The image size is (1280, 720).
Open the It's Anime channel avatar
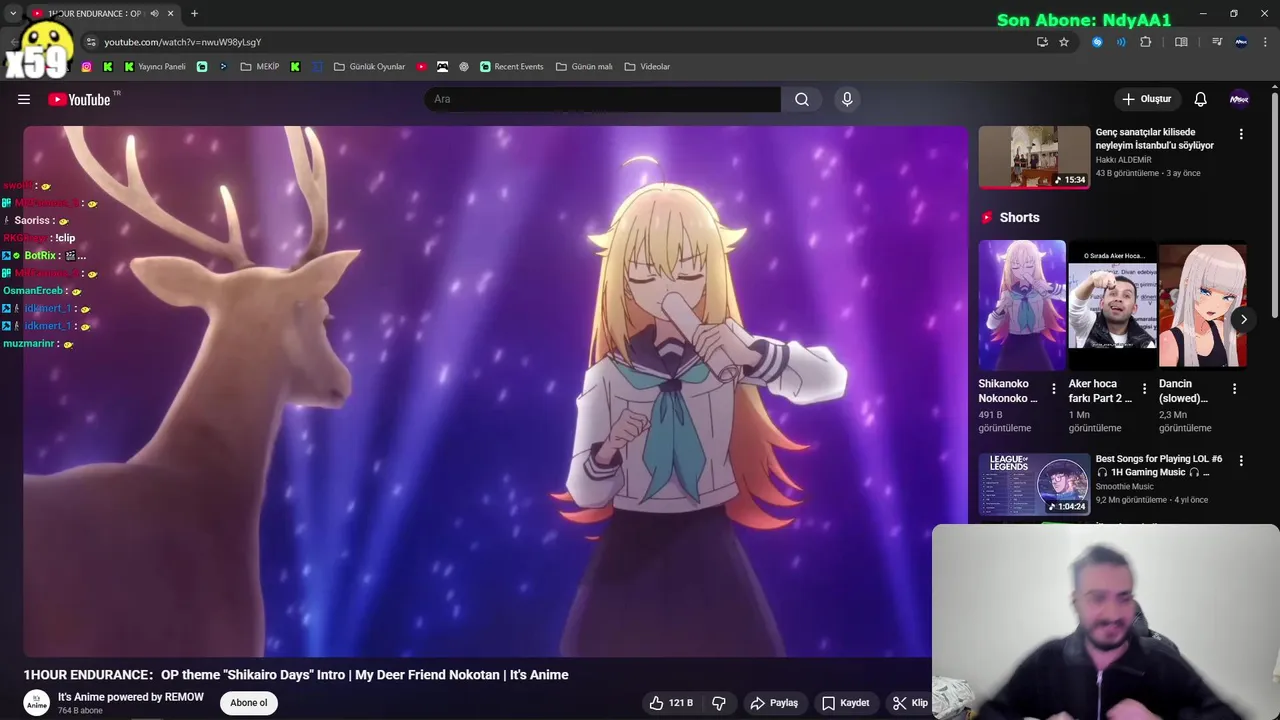click(x=37, y=703)
